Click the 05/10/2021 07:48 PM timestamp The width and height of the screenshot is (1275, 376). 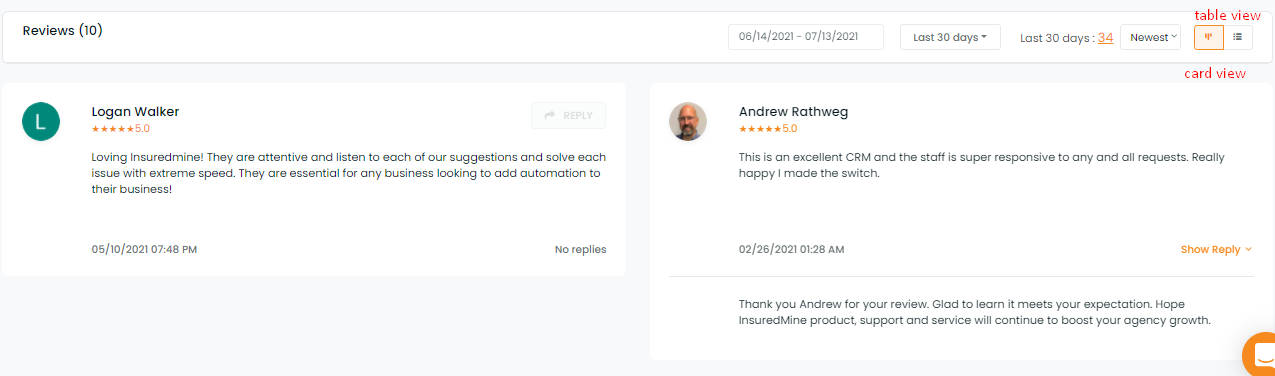pyautogui.click(x=144, y=250)
